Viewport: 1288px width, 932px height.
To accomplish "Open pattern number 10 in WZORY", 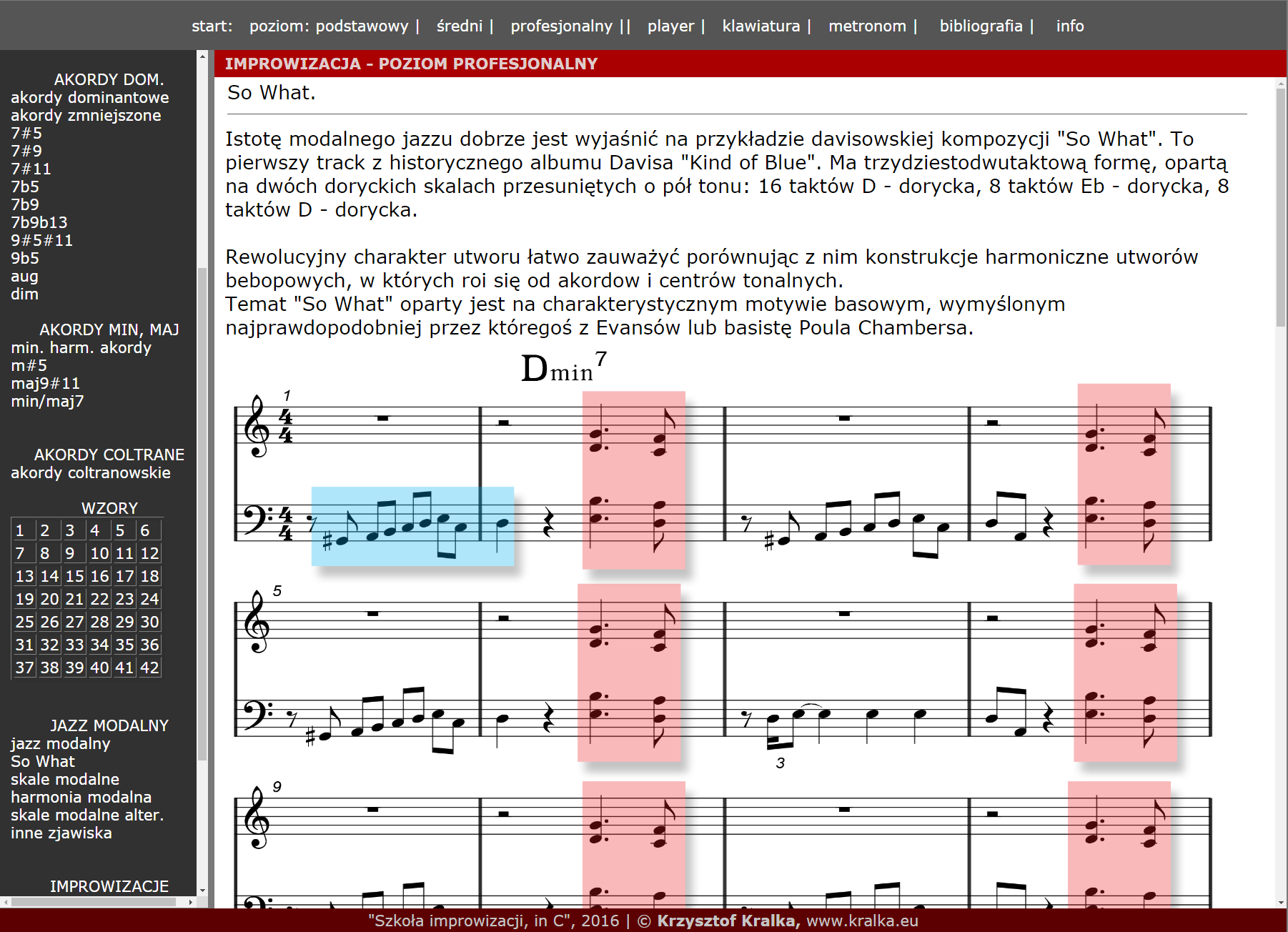I will point(99,553).
